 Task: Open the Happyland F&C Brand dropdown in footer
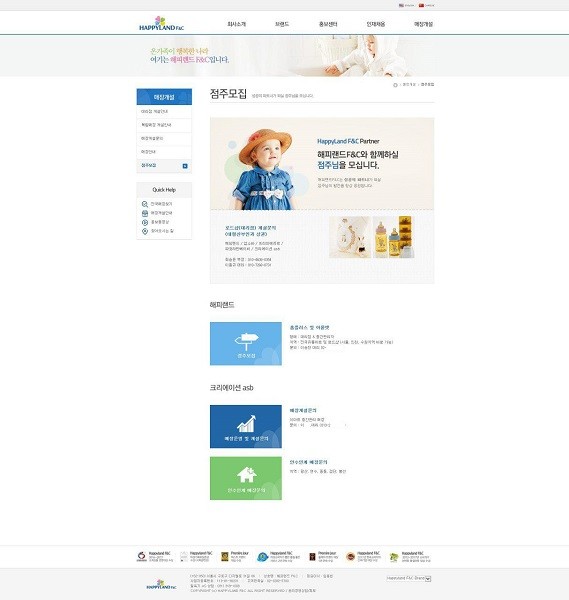coord(409,578)
